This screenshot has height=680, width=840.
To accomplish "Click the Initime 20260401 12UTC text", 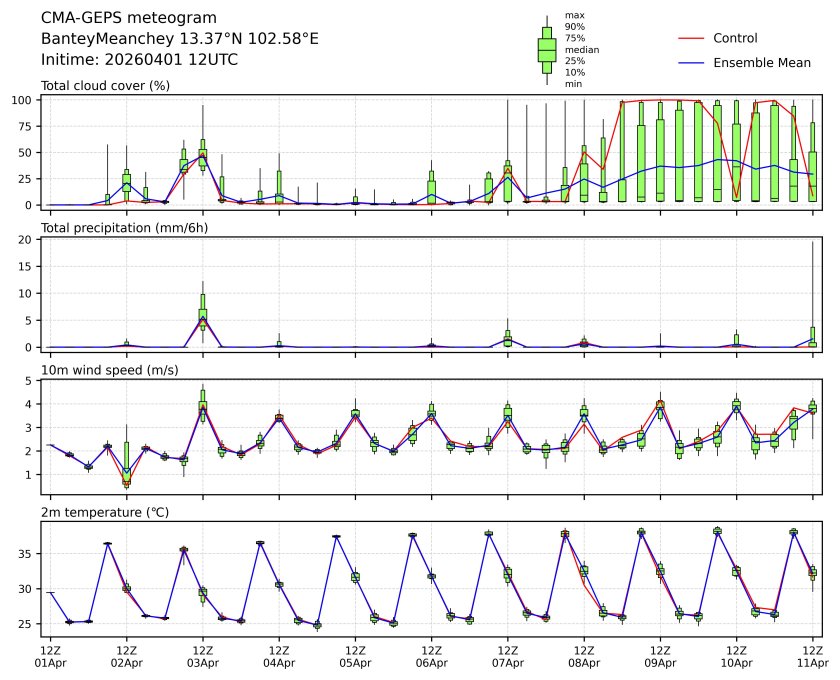I will click(x=140, y=59).
